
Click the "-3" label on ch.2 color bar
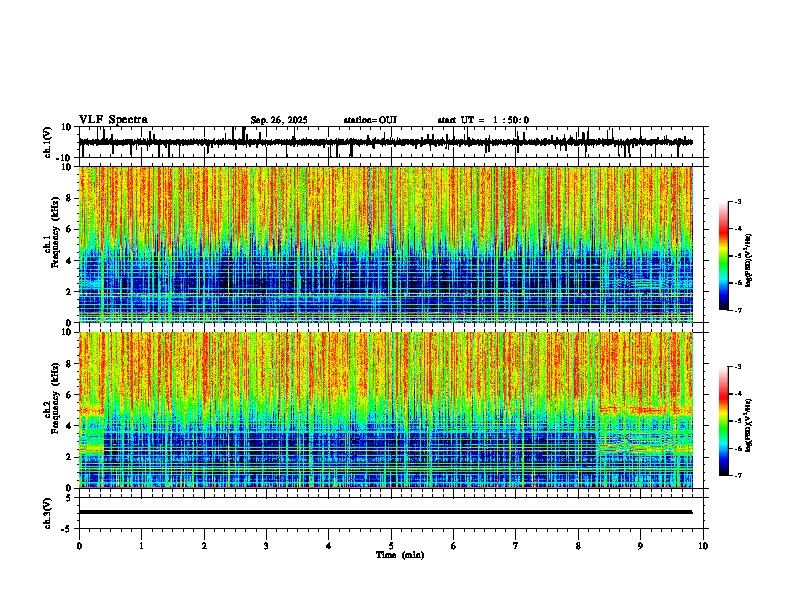738,367
